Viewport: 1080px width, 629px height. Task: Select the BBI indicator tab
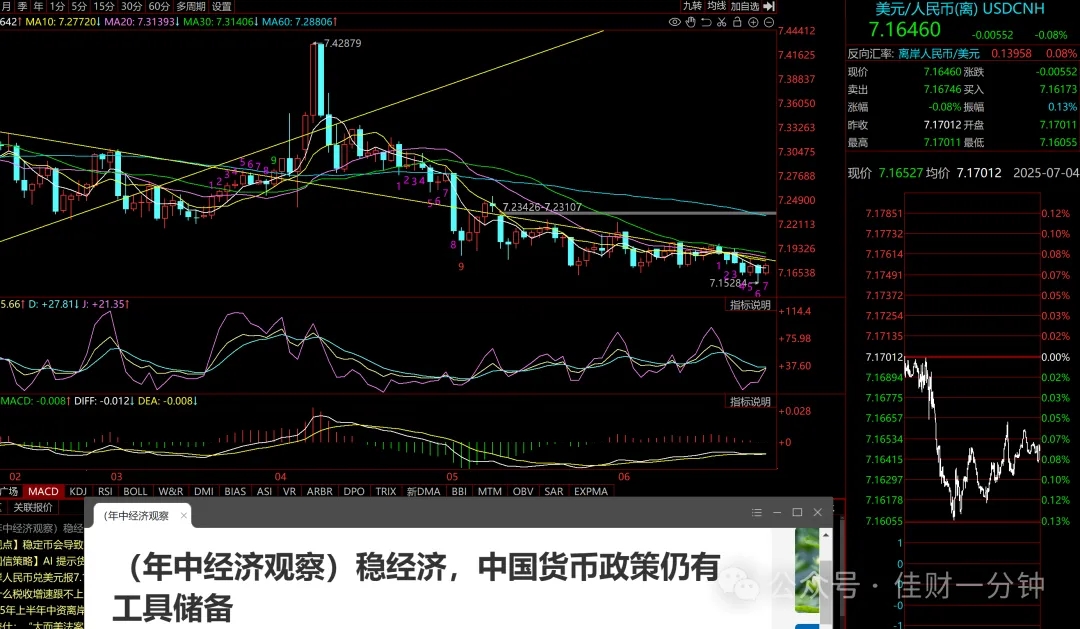pyautogui.click(x=459, y=491)
